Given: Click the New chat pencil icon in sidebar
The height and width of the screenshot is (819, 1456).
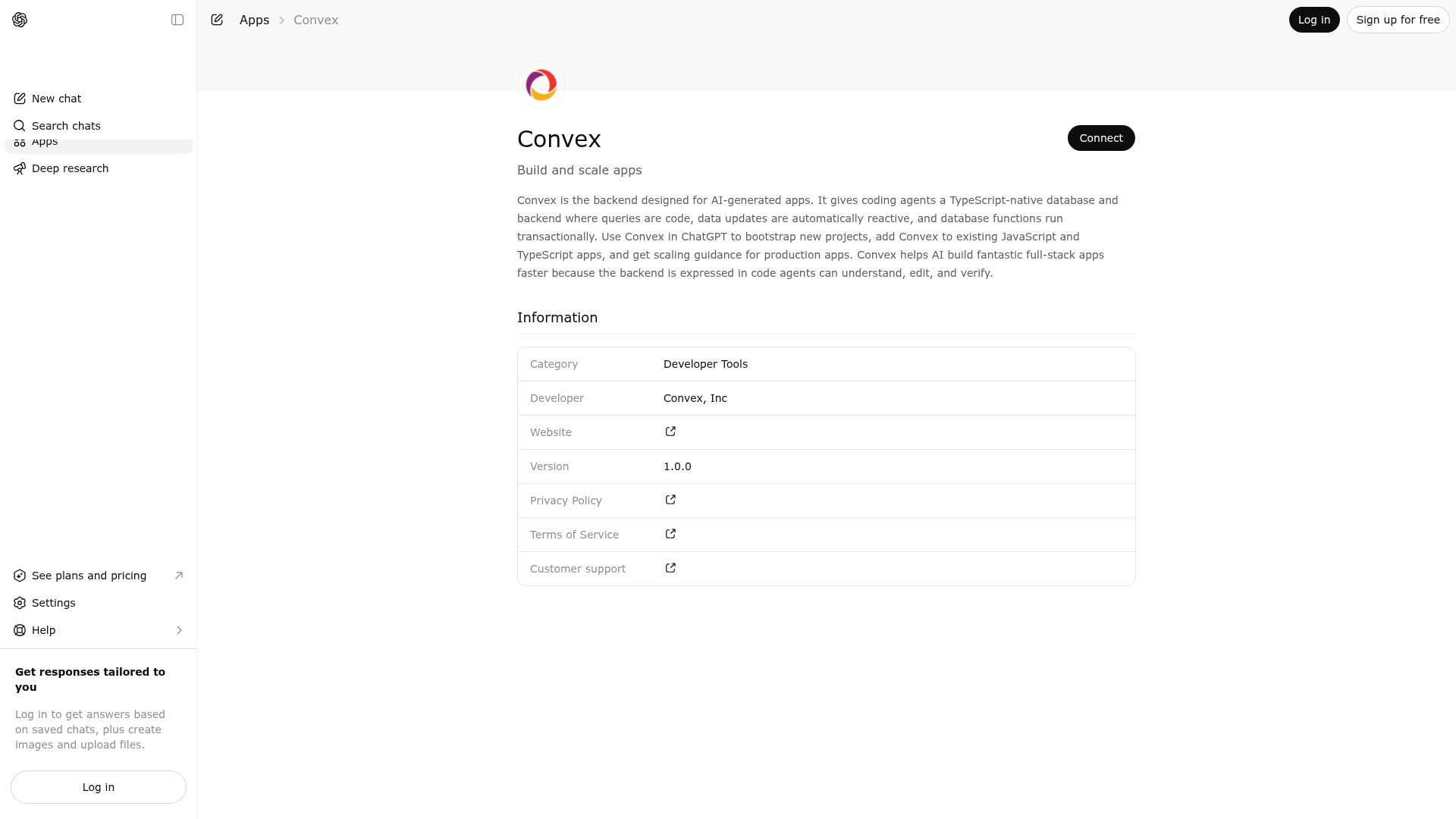Looking at the screenshot, I should [x=20, y=99].
